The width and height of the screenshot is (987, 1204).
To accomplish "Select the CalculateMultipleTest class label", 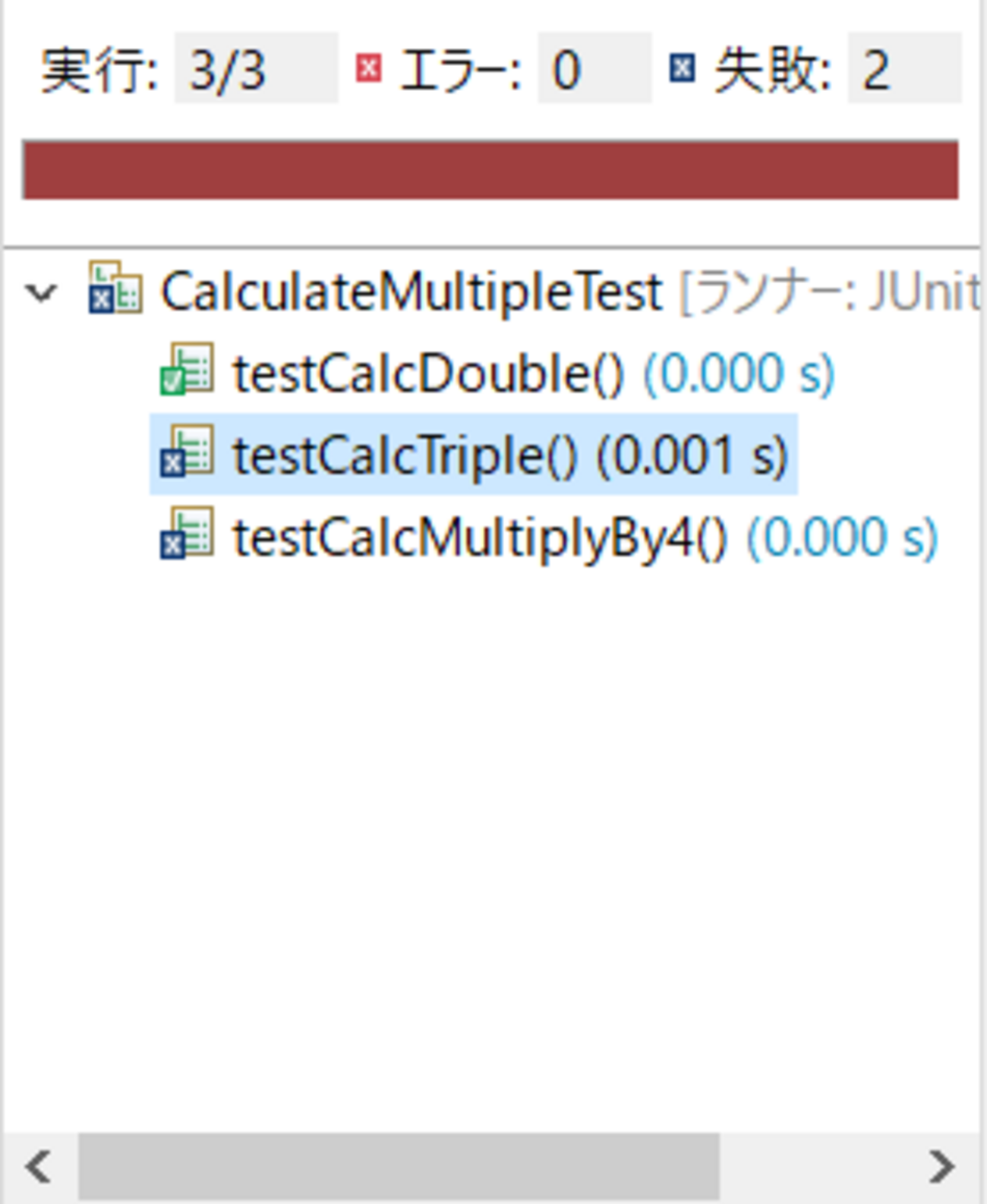I will pyautogui.click(x=411, y=292).
